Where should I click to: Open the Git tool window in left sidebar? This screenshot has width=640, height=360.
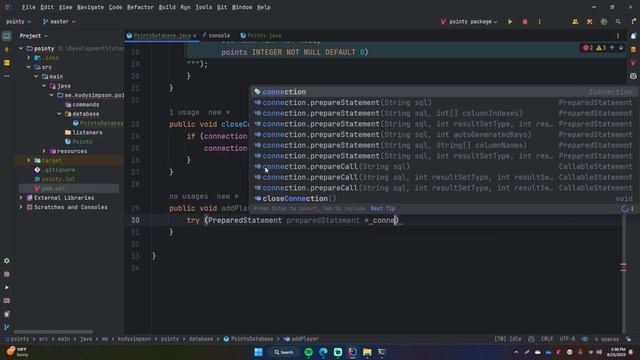pos(7,327)
